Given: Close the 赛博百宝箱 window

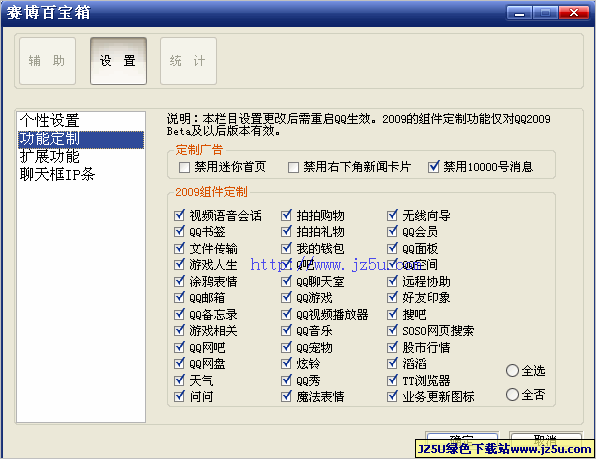Looking at the screenshot, I should pyautogui.click(x=574, y=13).
